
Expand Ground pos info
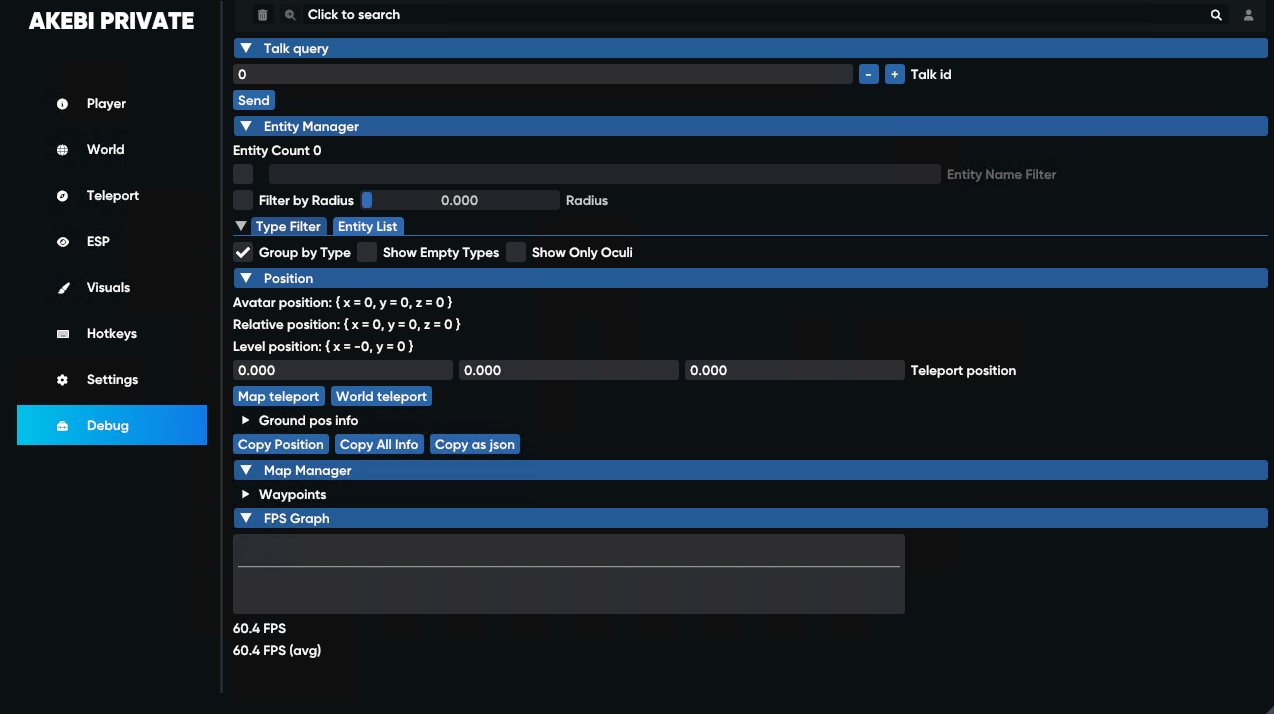point(246,420)
